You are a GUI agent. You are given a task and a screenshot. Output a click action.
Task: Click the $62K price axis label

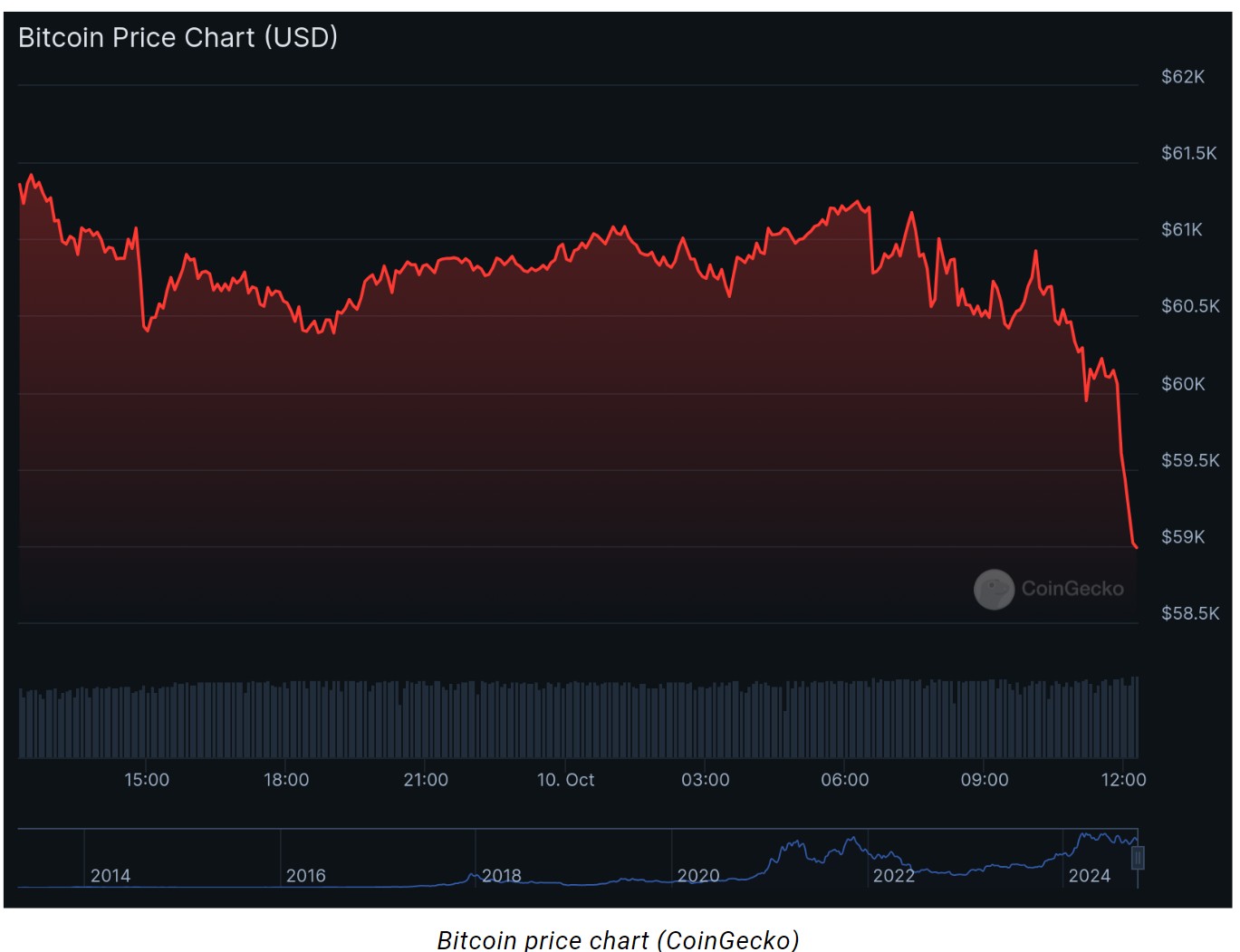[1183, 77]
